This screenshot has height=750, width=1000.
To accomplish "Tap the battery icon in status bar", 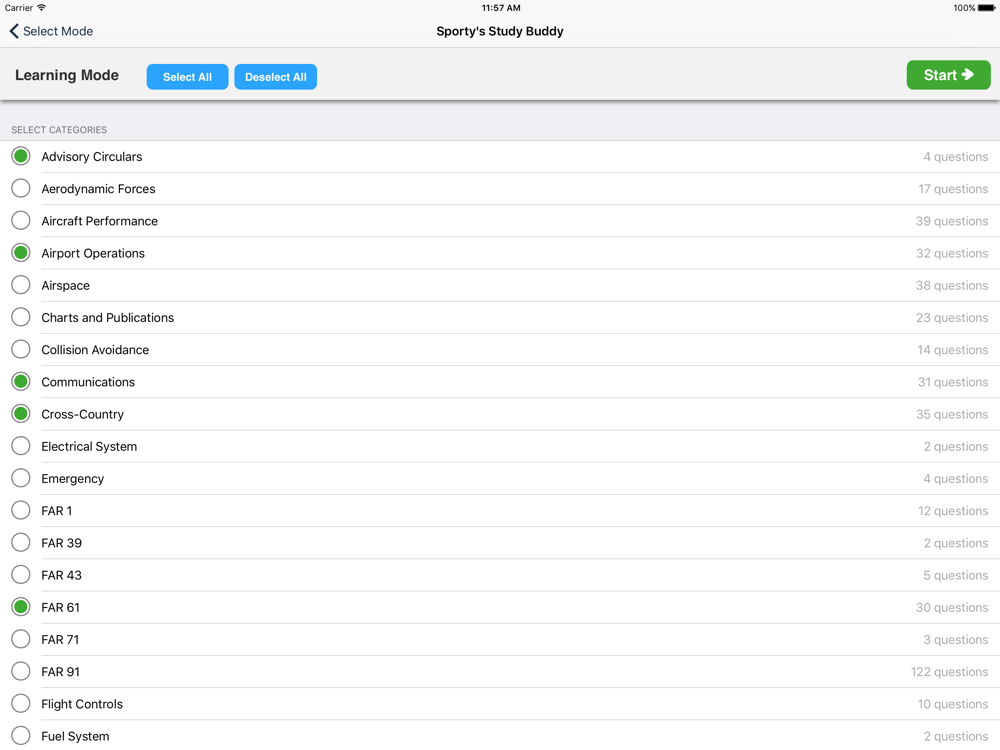I will pyautogui.click(x=987, y=8).
